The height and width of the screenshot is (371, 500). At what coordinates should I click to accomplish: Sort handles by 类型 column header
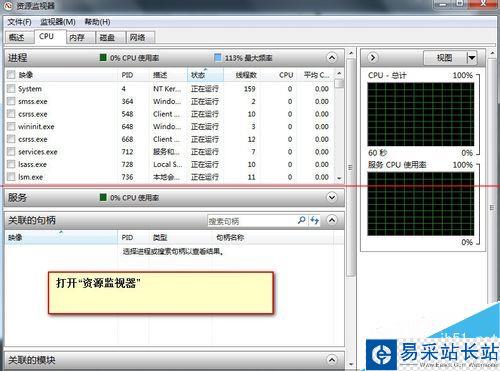point(180,238)
